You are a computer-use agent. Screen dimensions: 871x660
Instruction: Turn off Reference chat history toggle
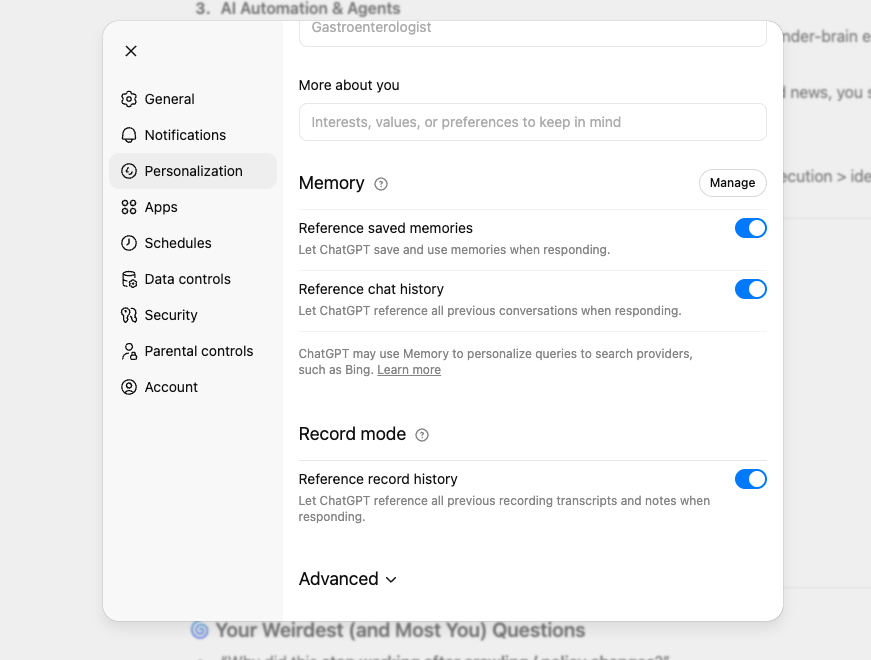(750, 289)
